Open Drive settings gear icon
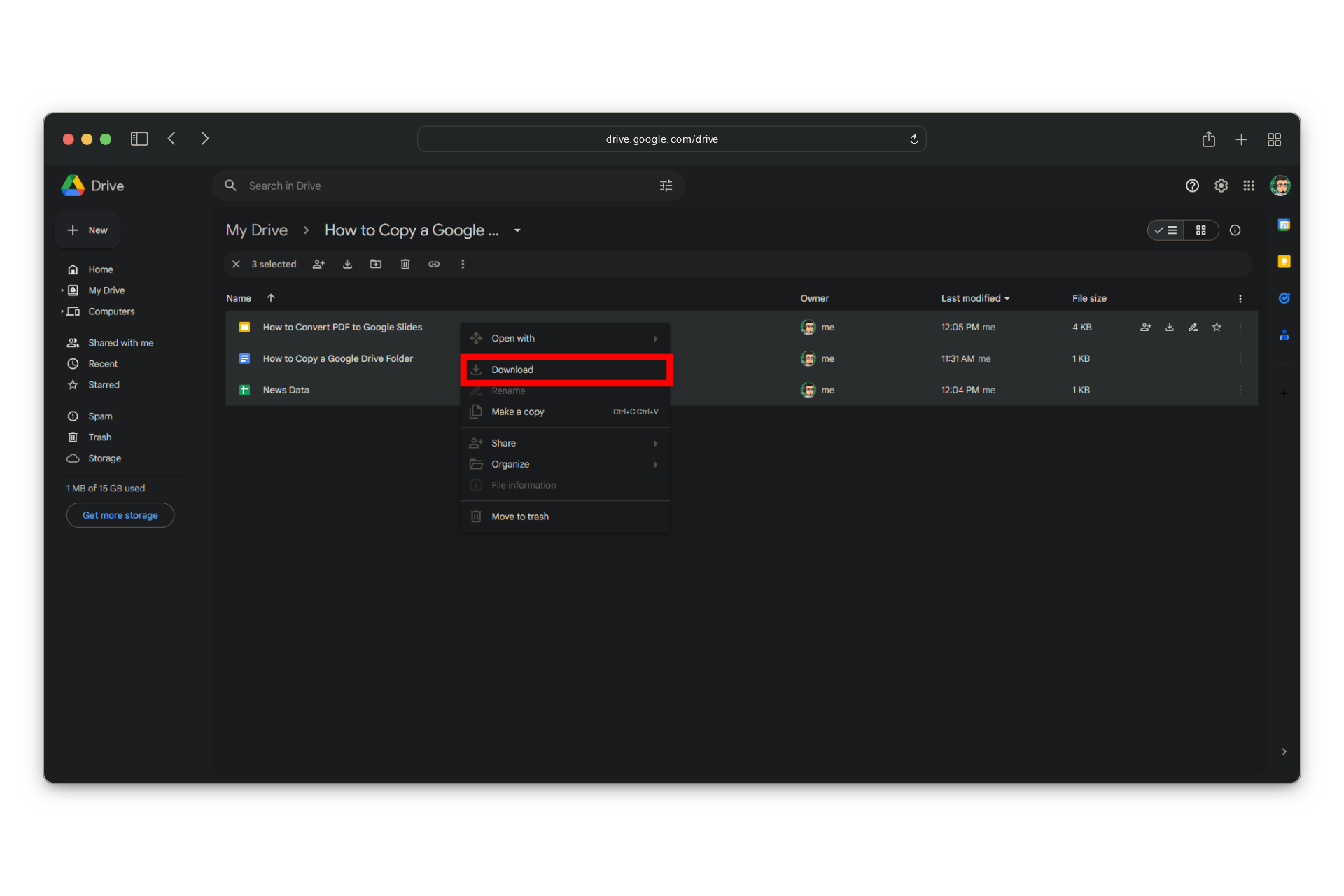Screen dimensions: 1344x896 [x=1221, y=185]
